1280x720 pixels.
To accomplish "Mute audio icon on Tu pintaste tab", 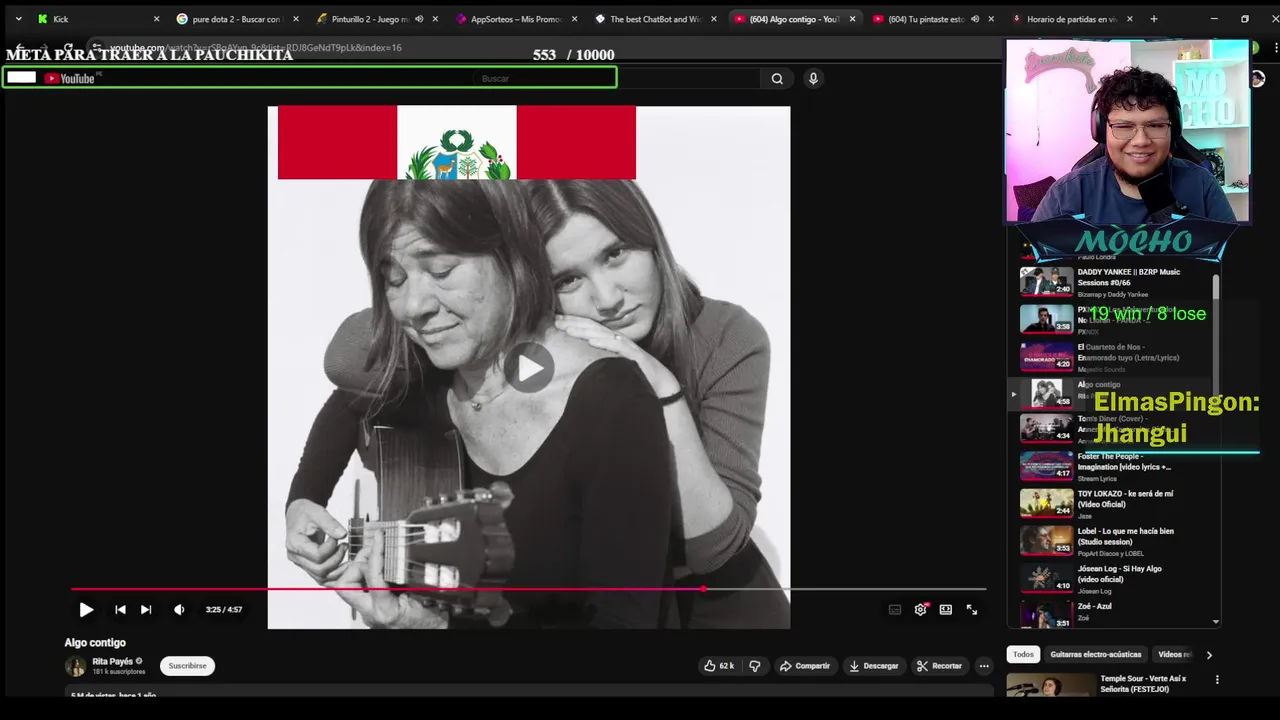I will pyautogui.click(x=975, y=19).
